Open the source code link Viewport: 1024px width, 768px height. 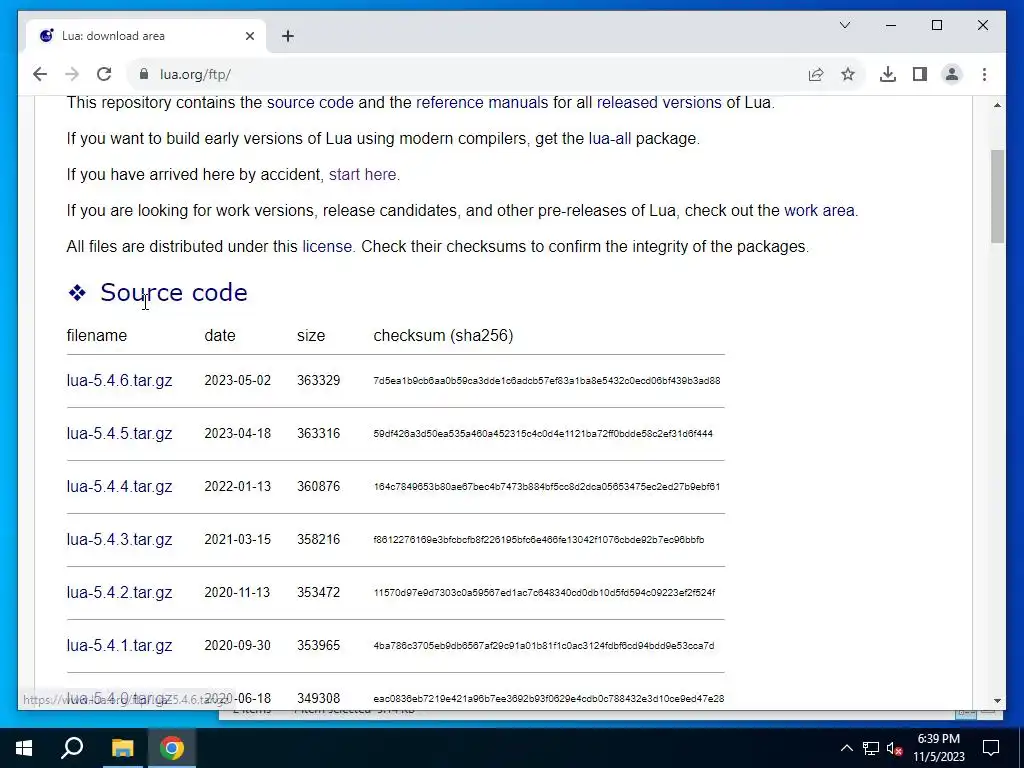pyautogui.click(x=310, y=103)
